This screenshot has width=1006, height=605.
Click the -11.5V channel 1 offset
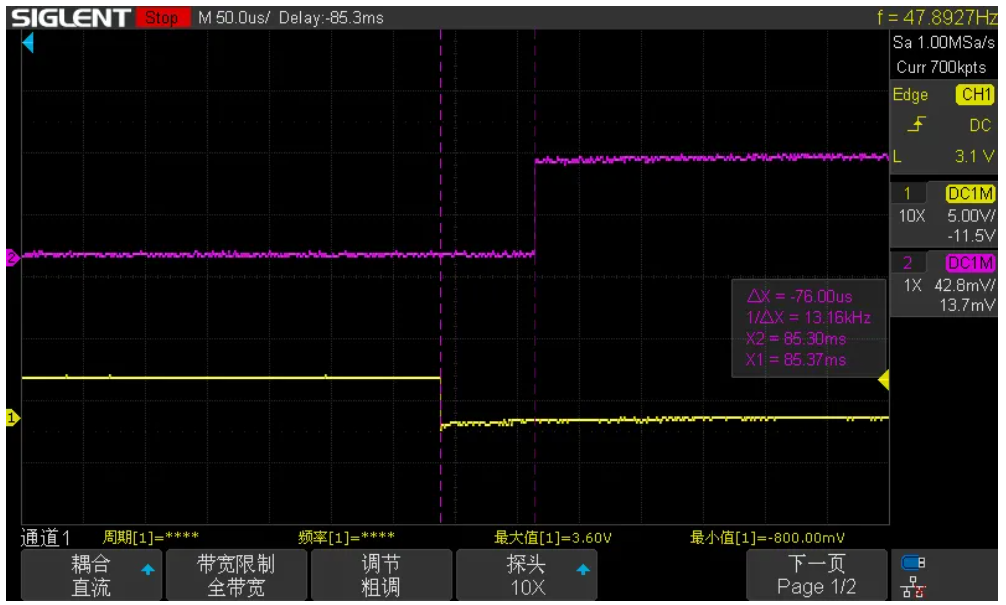pos(971,235)
